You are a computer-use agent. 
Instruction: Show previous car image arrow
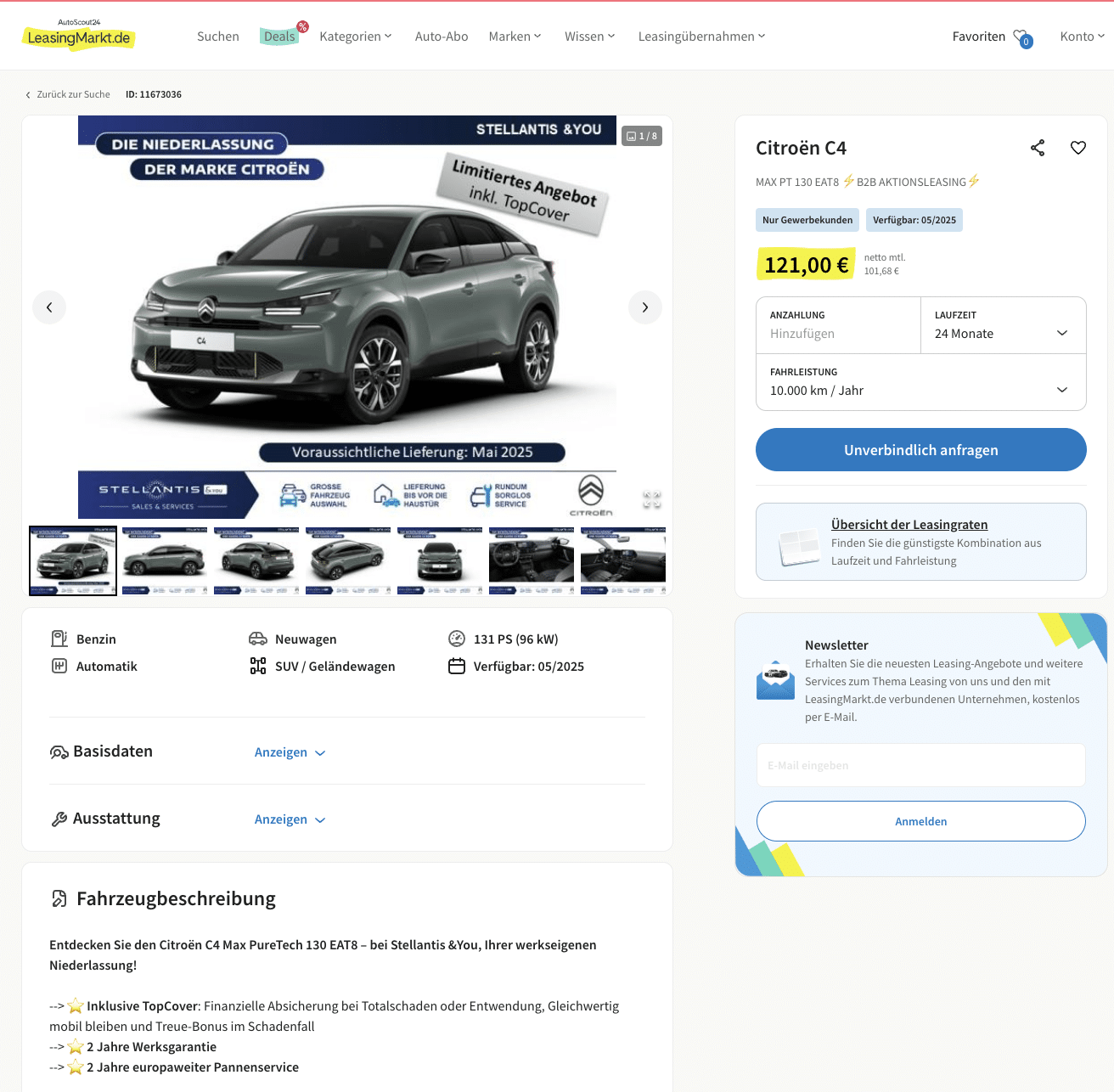click(x=49, y=307)
